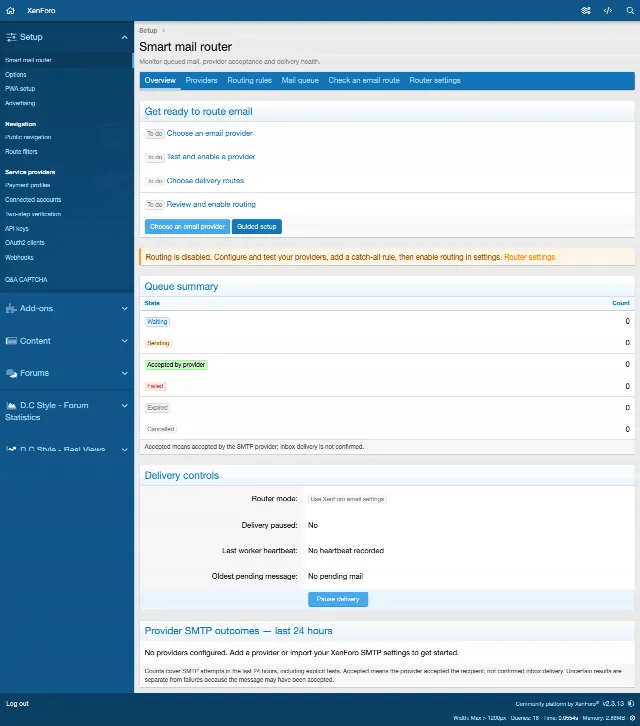Start the Guided setup button
The width and height of the screenshot is (640, 726).
(x=257, y=226)
